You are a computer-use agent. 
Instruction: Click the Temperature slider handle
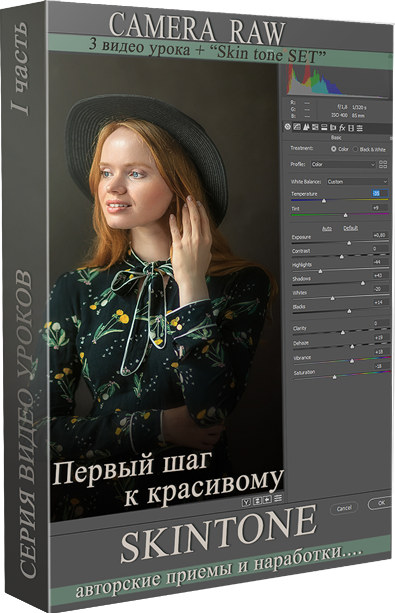point(324,201)
